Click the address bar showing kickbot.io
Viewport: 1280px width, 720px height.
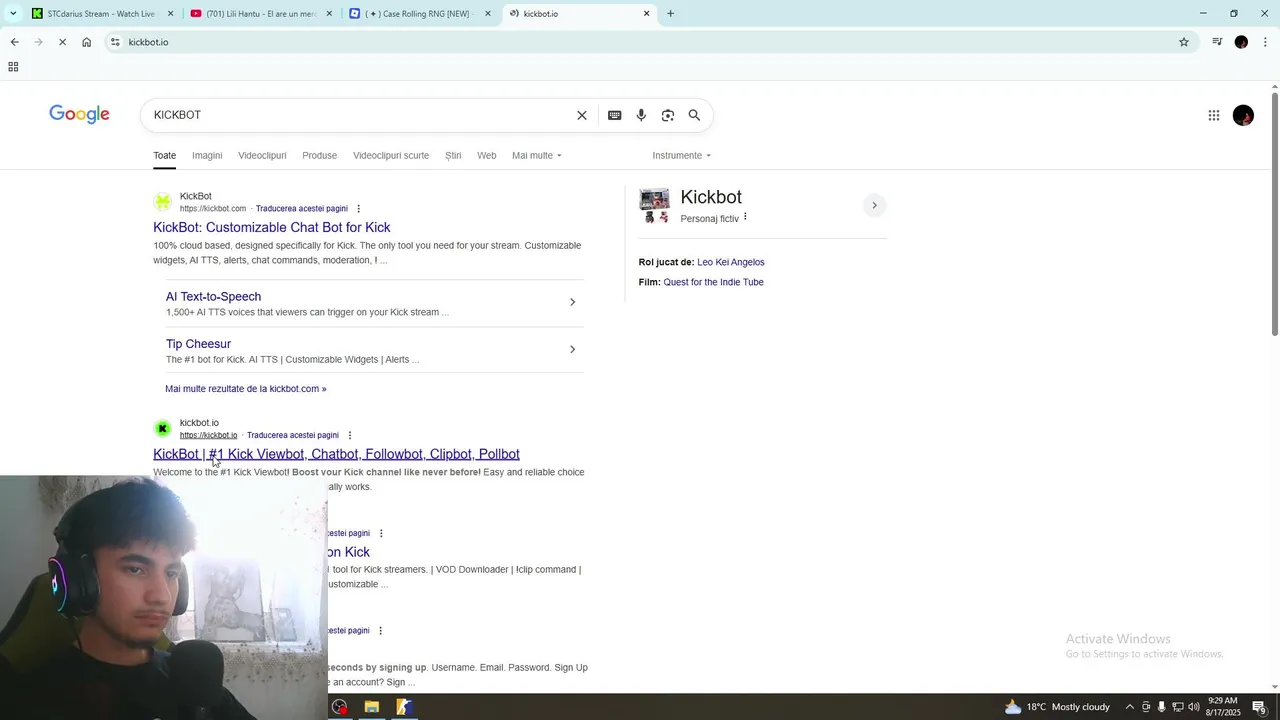[x=640, y=42]
